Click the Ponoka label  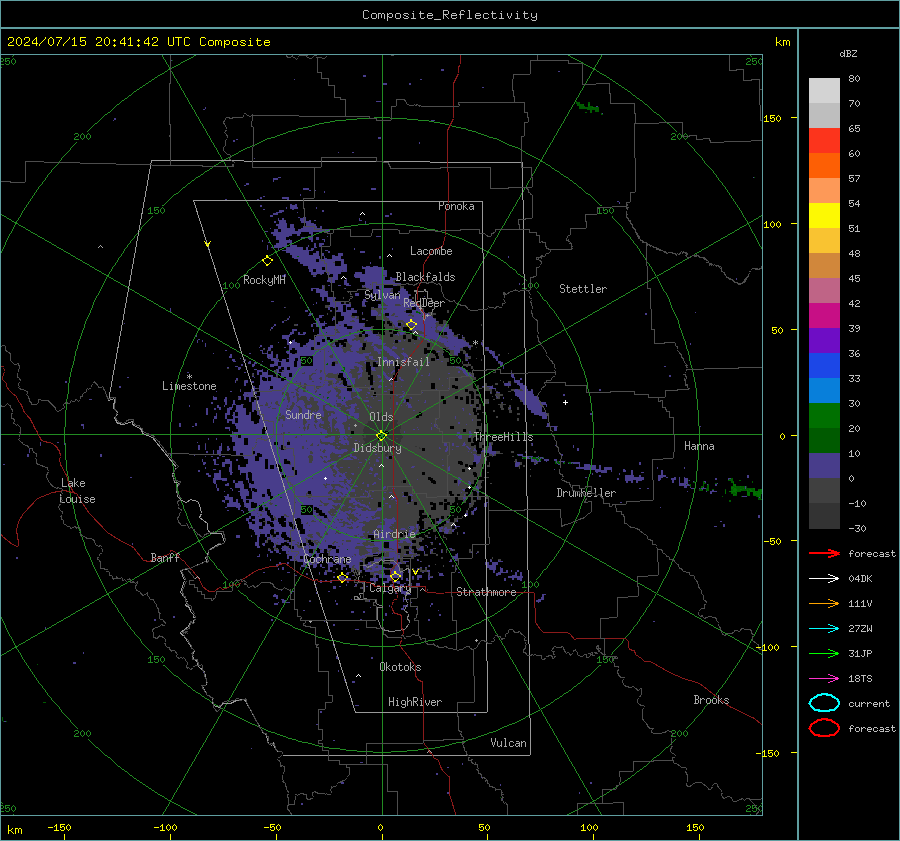[x=456, y=206]
